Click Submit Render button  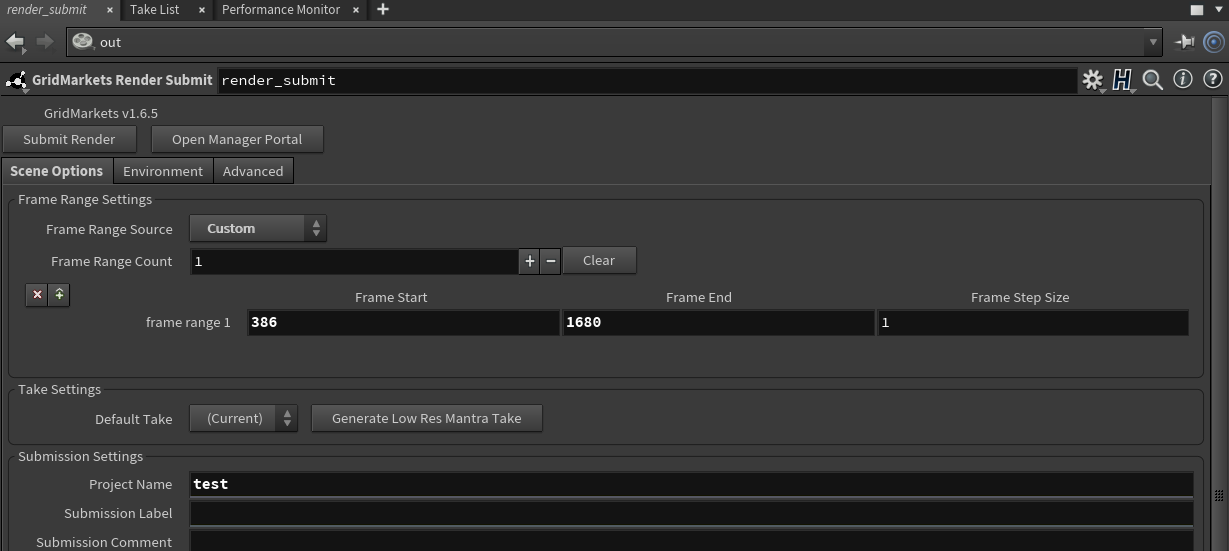pos(69,139)
